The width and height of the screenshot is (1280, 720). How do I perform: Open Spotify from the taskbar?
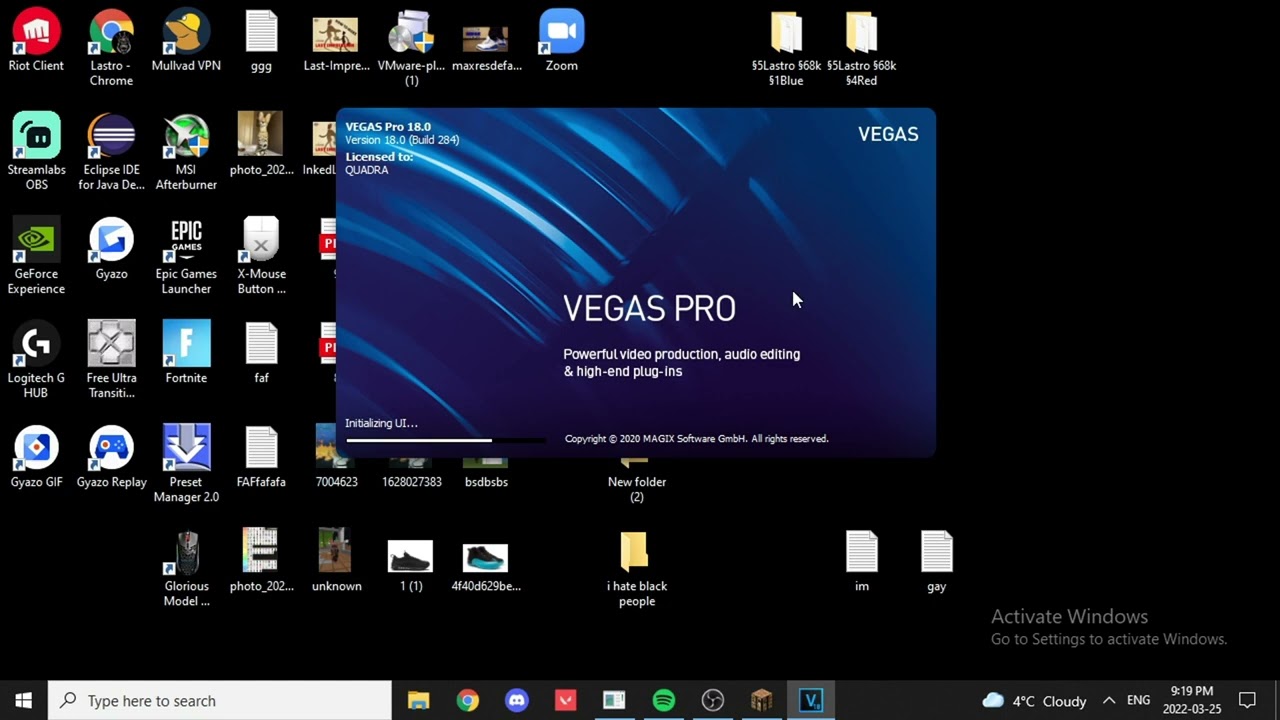[x=663, y=700]
